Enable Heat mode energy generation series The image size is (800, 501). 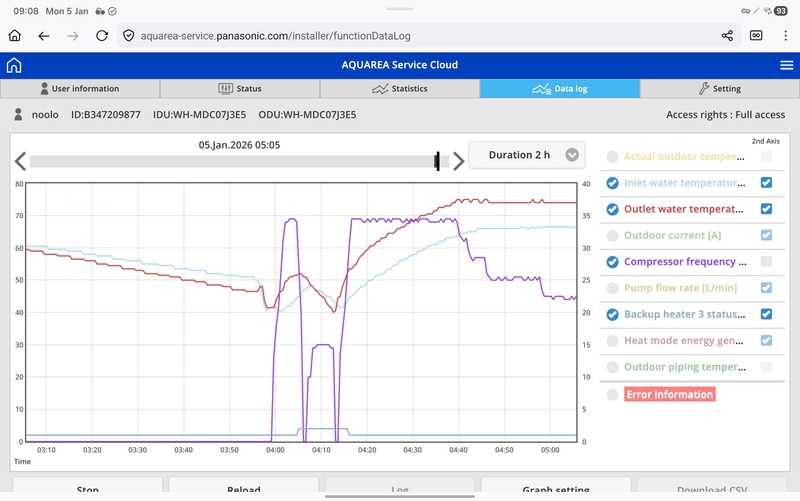pyautogui.click(x=612, y=341)
